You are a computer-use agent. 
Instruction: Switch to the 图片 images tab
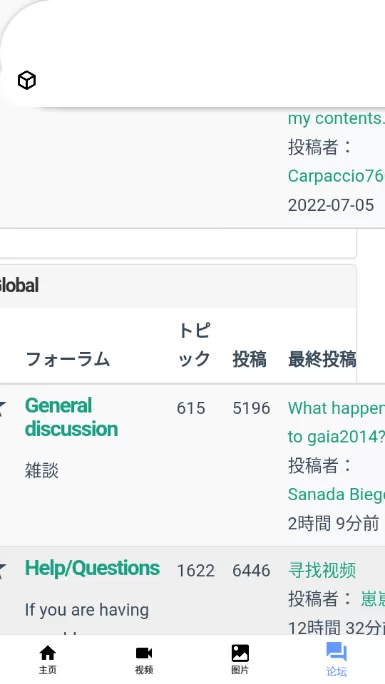240,659
